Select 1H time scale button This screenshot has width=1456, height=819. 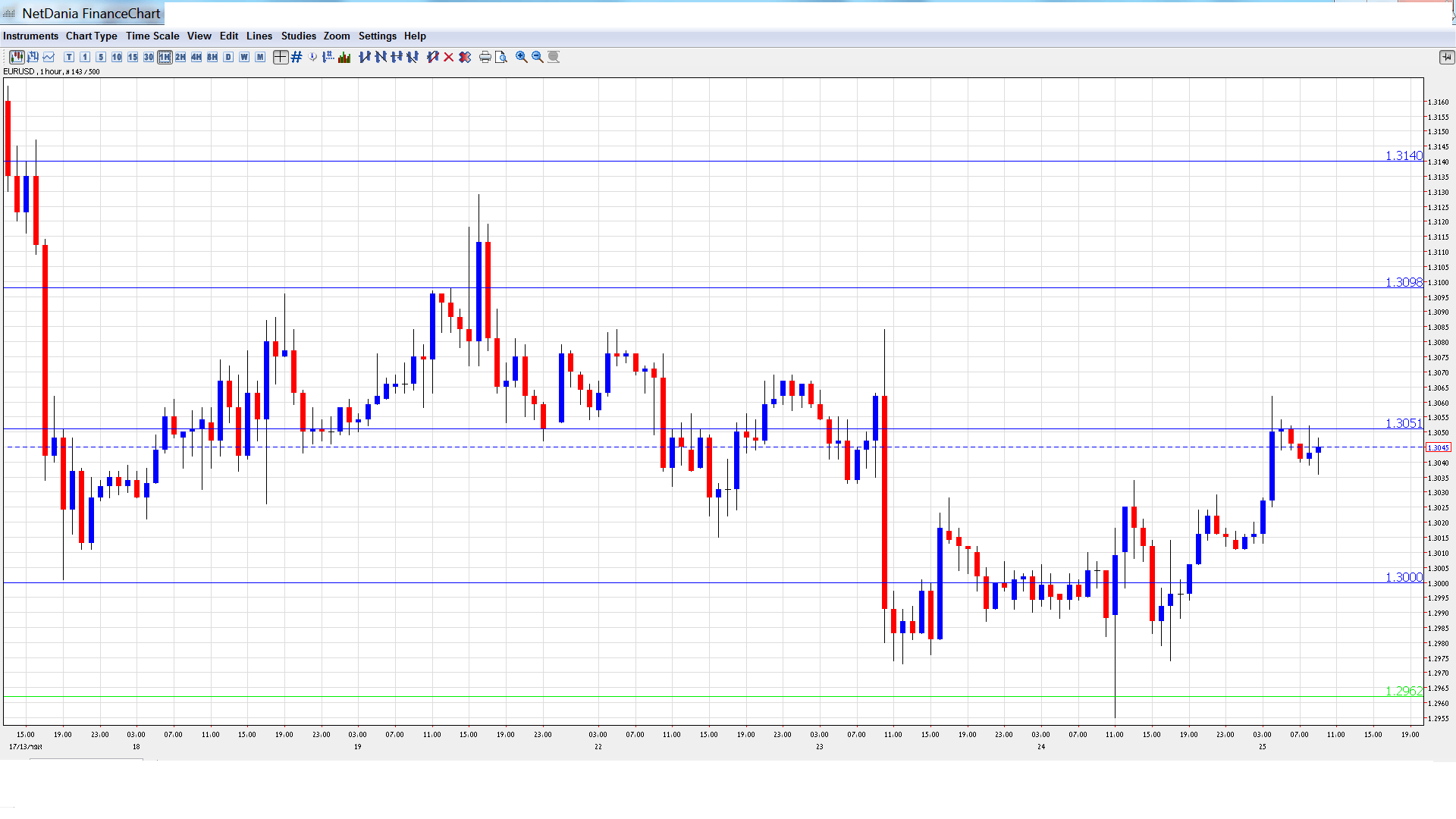[x=165, y=57]
